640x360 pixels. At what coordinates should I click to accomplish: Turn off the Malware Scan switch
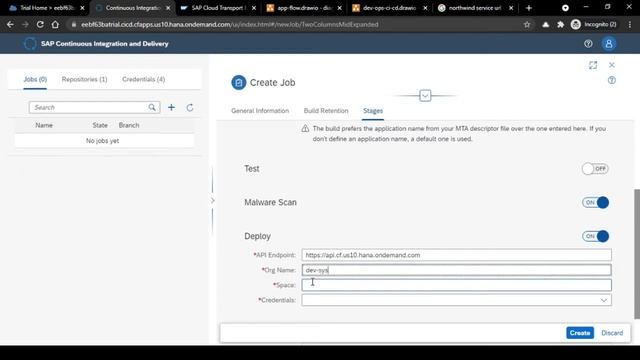click(595, 202)
